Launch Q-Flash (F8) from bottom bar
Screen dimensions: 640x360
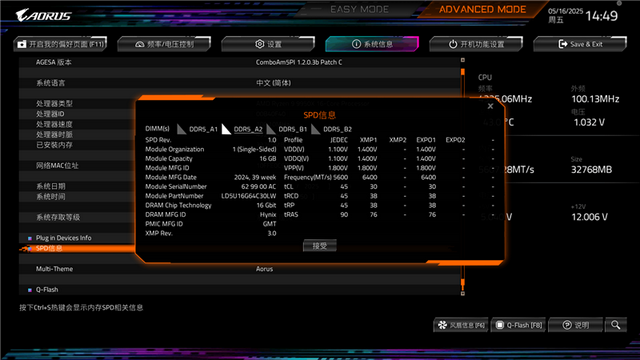(519, 325)
